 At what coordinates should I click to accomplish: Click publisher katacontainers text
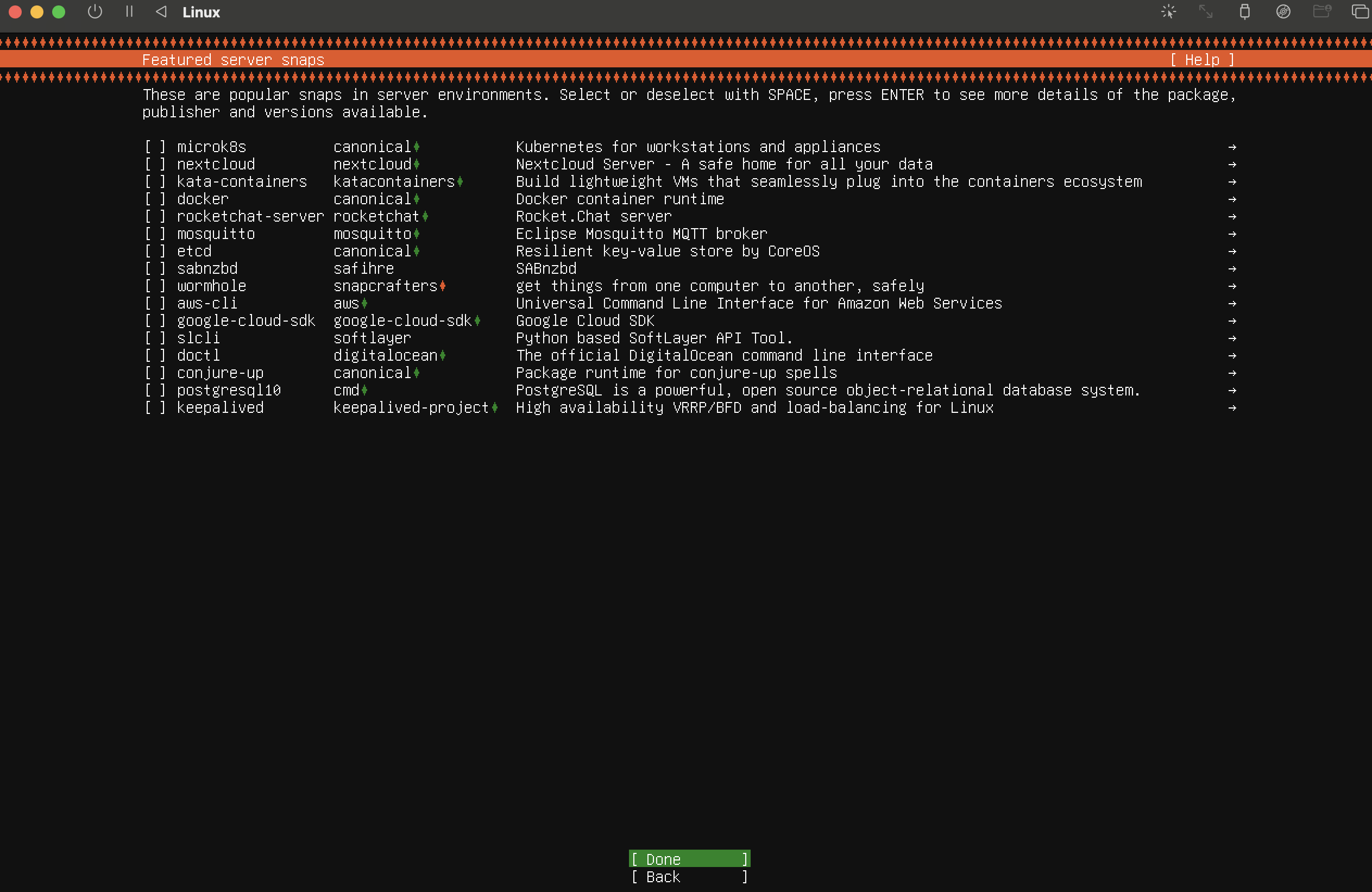point(394,181)
